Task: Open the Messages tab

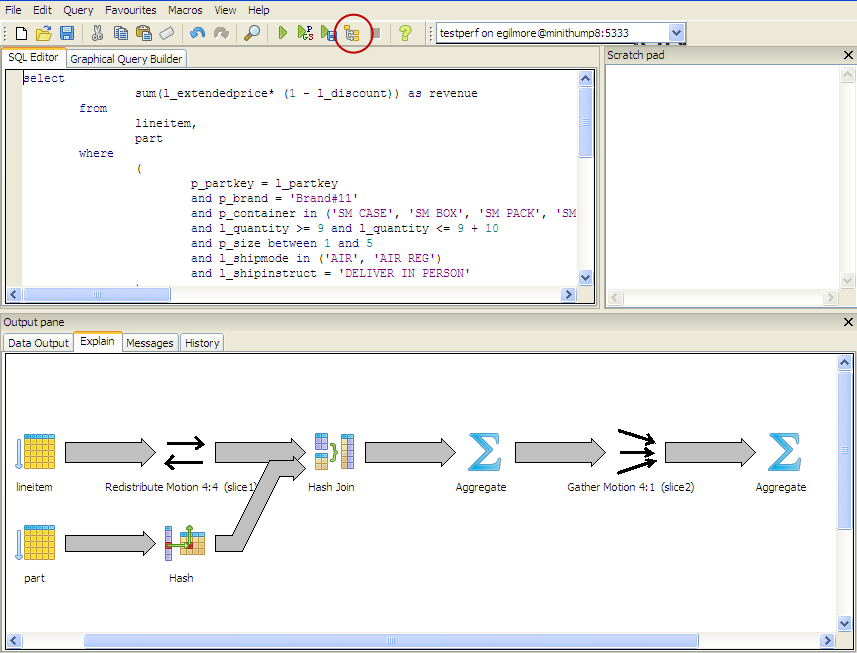Action: tap(149, 343)
